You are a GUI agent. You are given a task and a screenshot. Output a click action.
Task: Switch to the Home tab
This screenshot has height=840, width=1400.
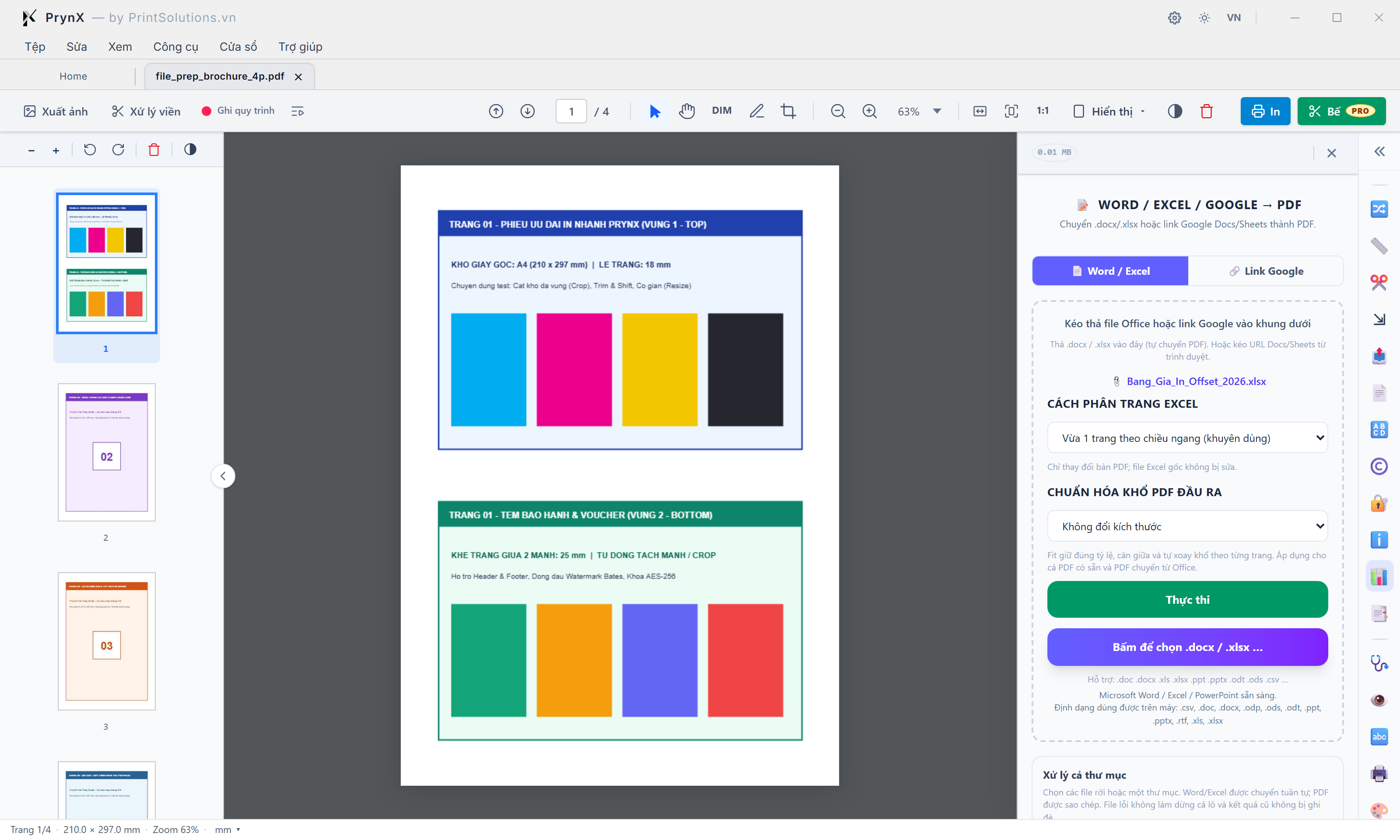point(73,76)
